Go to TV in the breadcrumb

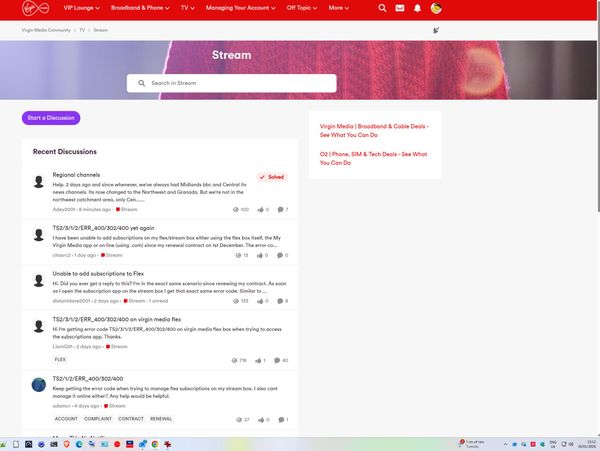(82, 30)
